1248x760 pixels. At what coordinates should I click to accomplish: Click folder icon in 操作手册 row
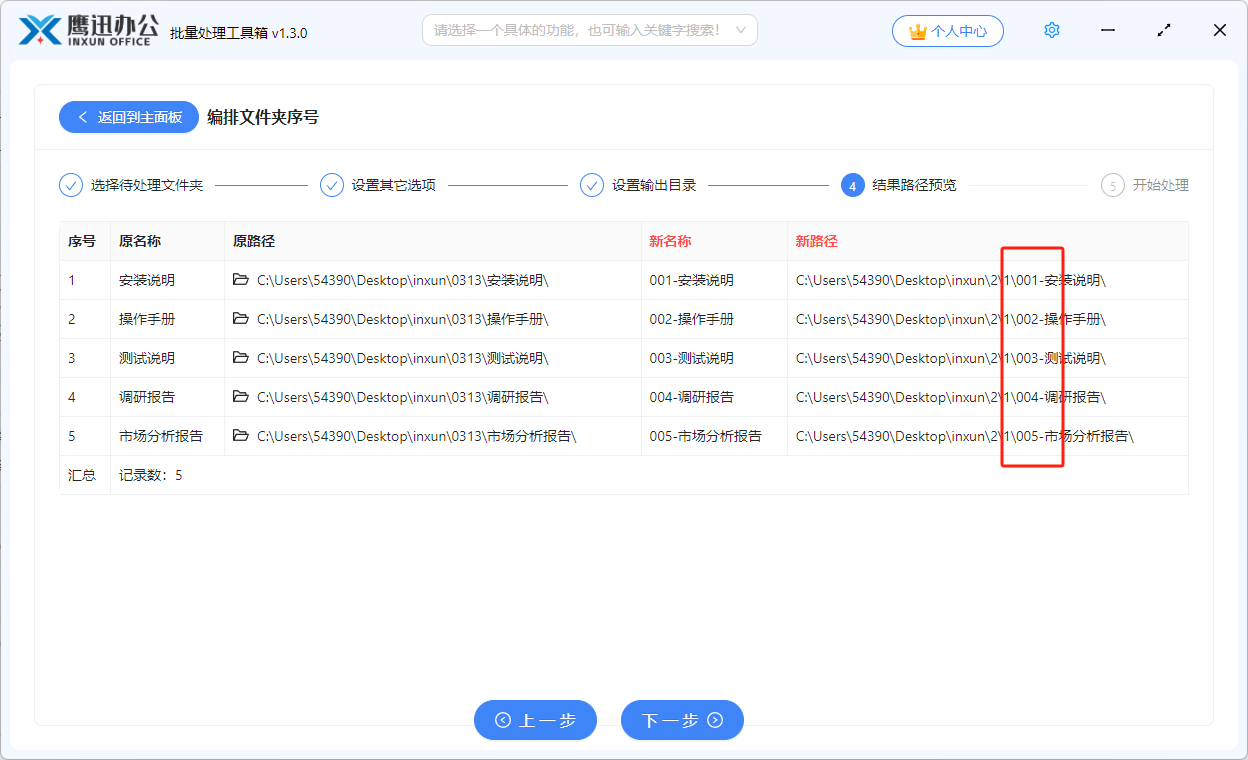241,319
